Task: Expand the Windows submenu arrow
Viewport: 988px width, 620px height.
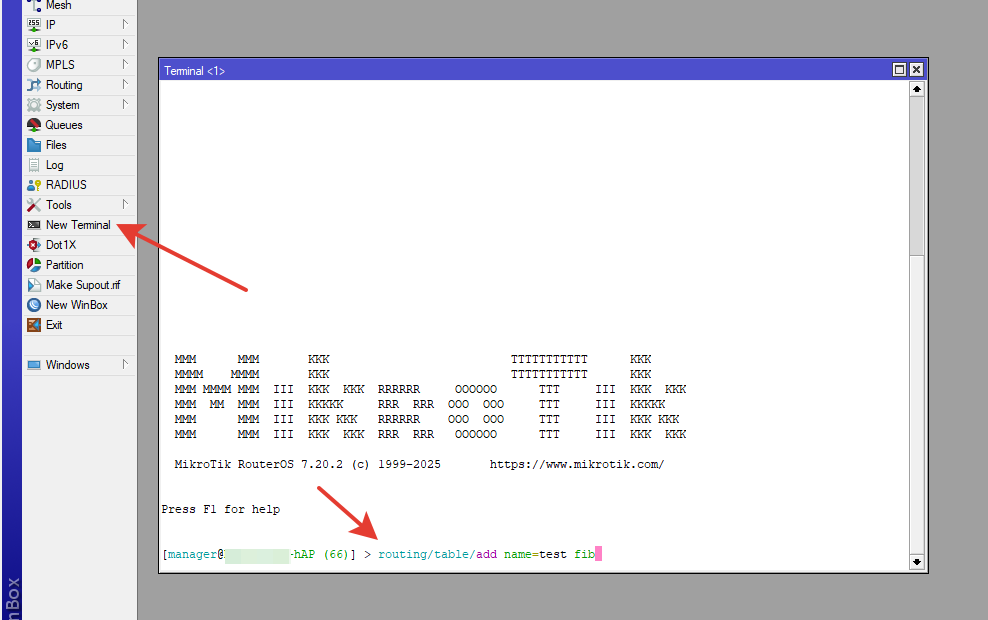Action: 125,365
